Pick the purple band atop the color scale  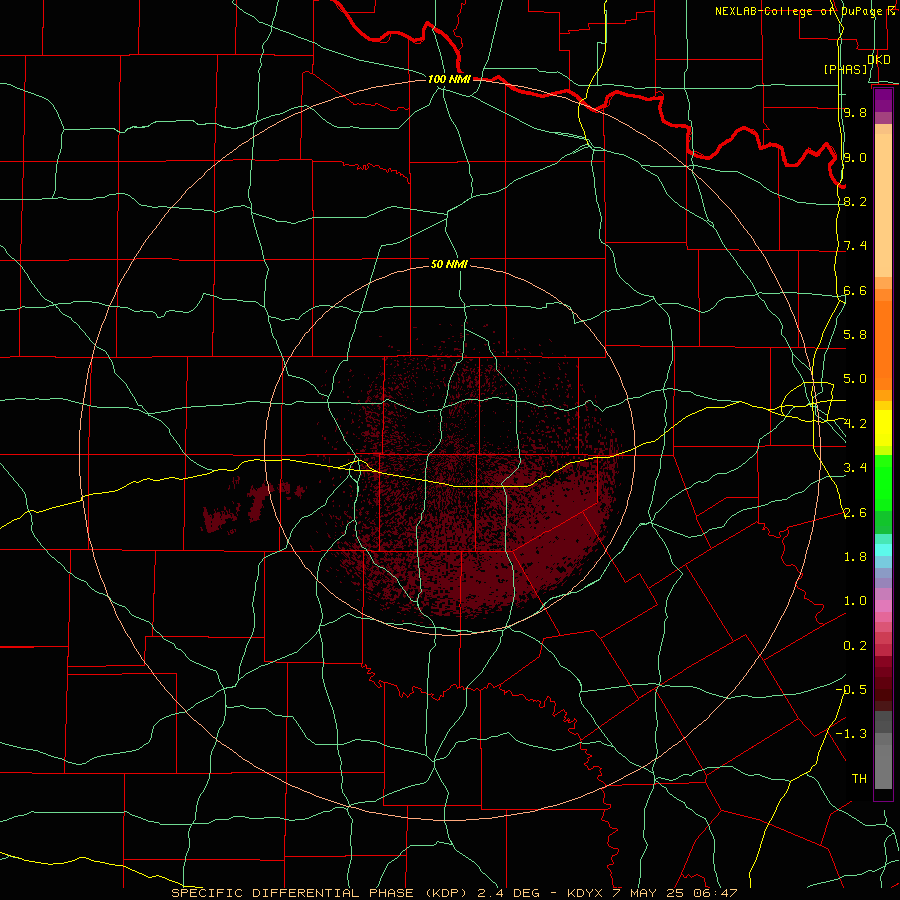[883, 101]
